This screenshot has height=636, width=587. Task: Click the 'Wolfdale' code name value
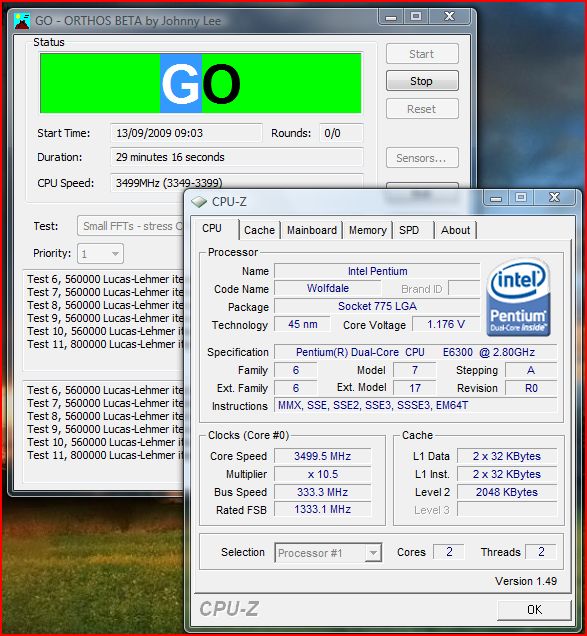click(x=328, y=288)
